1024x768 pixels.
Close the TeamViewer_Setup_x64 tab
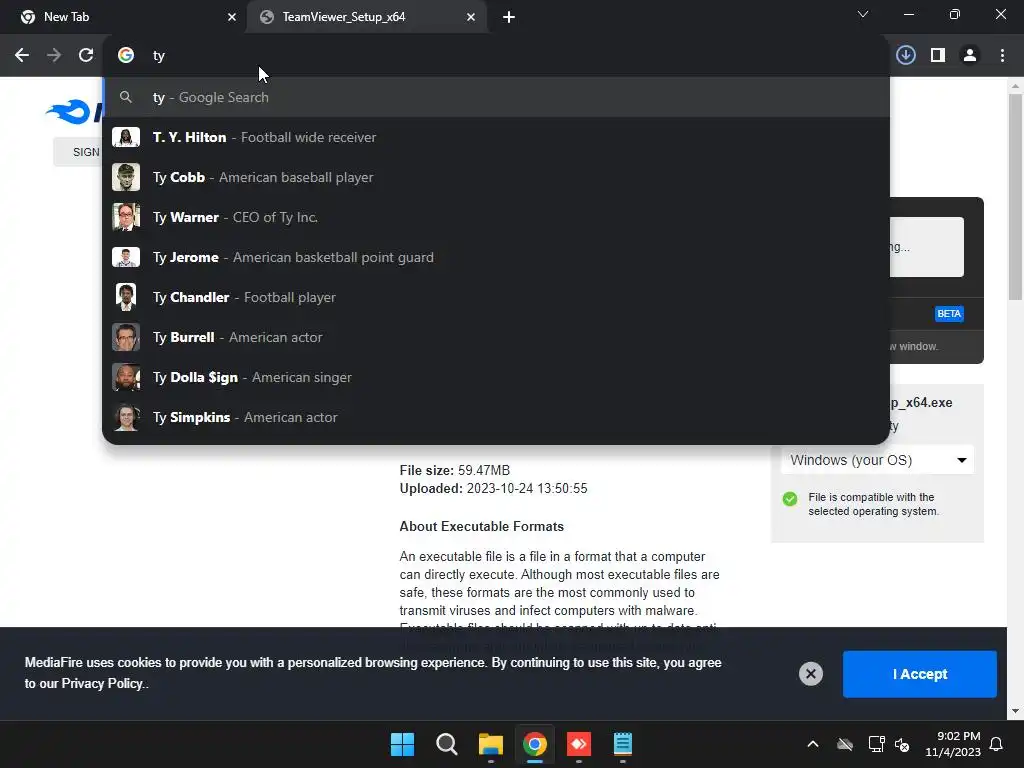coord(470,18)
